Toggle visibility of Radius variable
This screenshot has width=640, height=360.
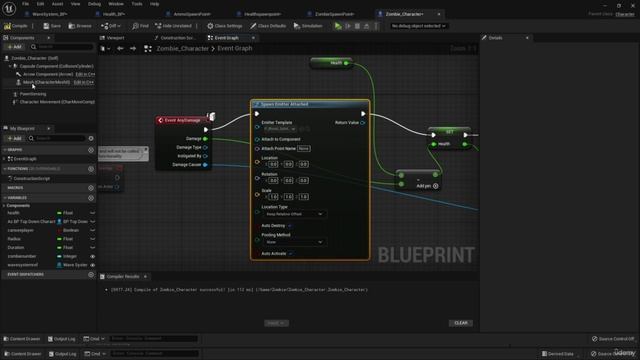coord(93,239)
